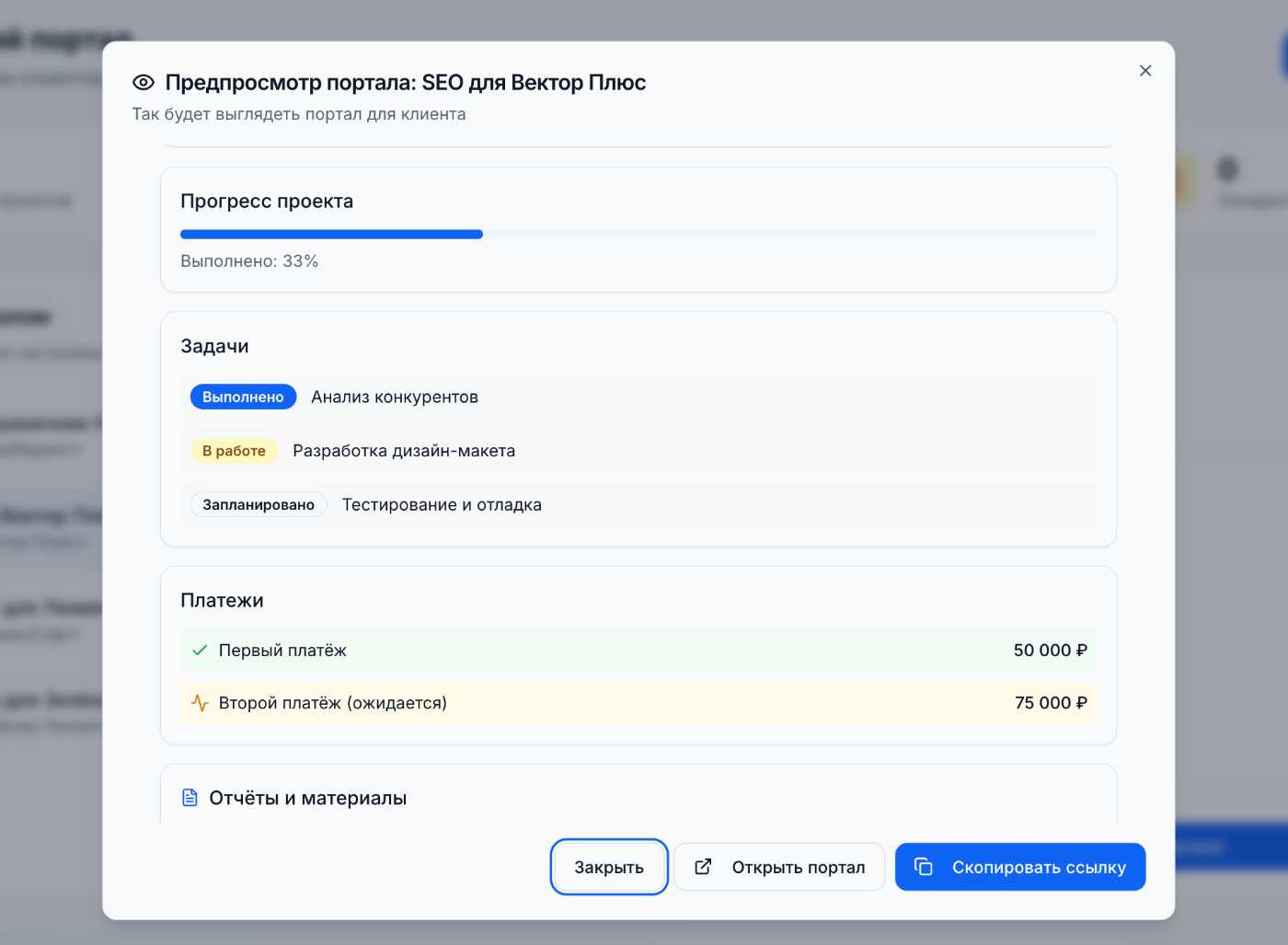Click the copy icon in Скопировать ссылку
Screen dimensions: 1288x945
tap(924, 867)
